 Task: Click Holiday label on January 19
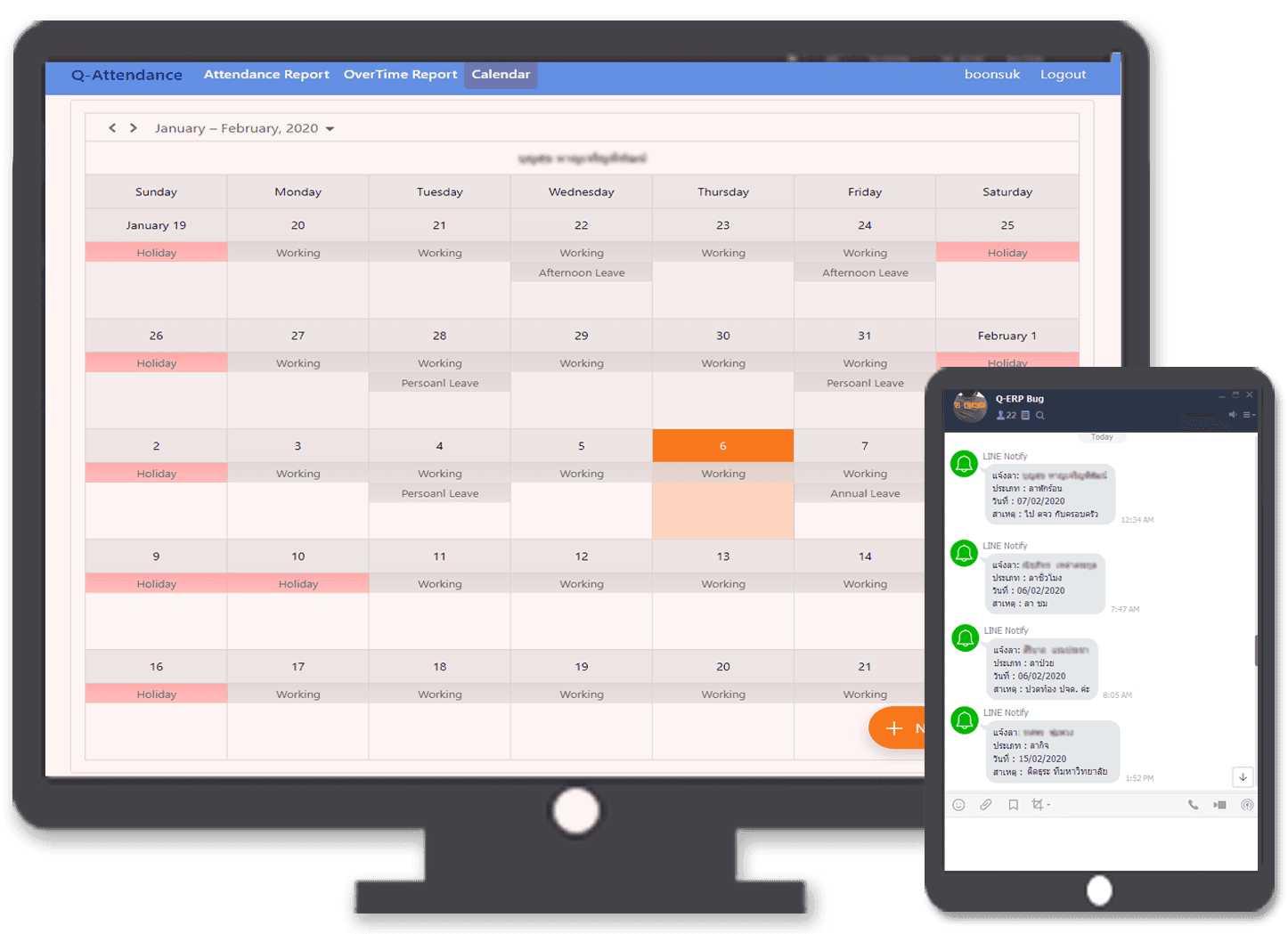click(x=157, y=253)
